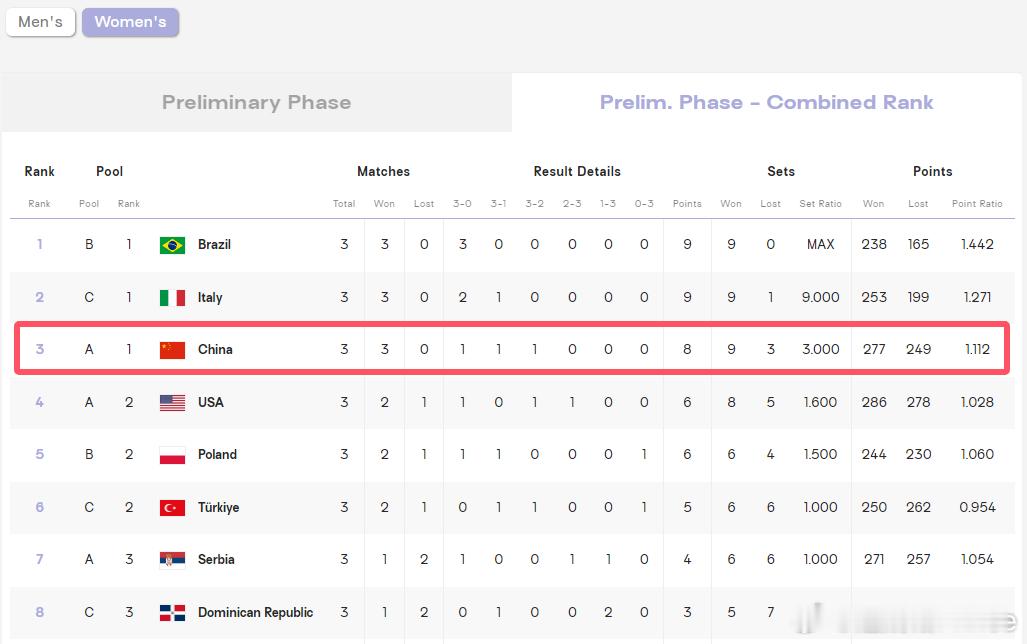Click the USA flag icon
Image resolution: width=1027 pixels, height=644 pixels.
click(x=172, y=403)
